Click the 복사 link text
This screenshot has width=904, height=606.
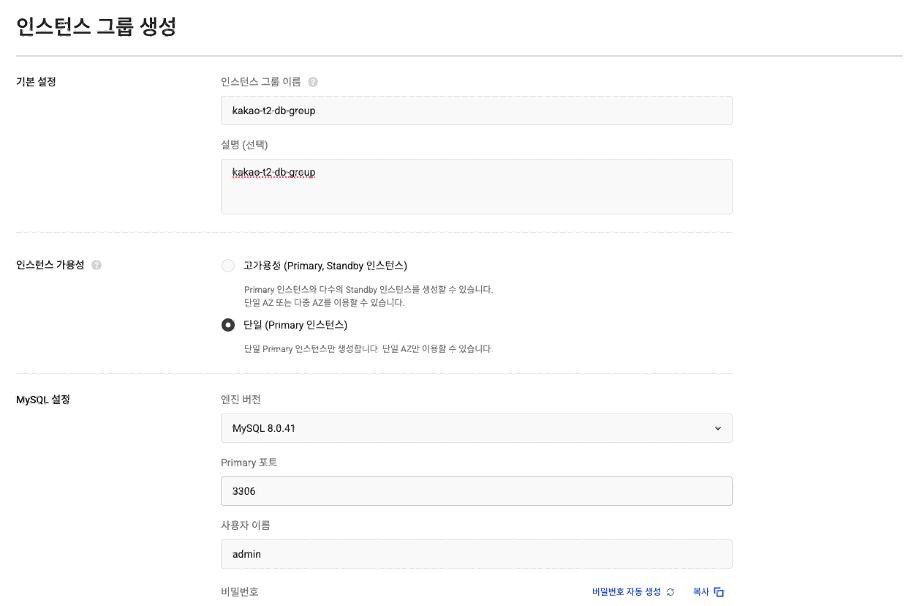click(700, 592)
